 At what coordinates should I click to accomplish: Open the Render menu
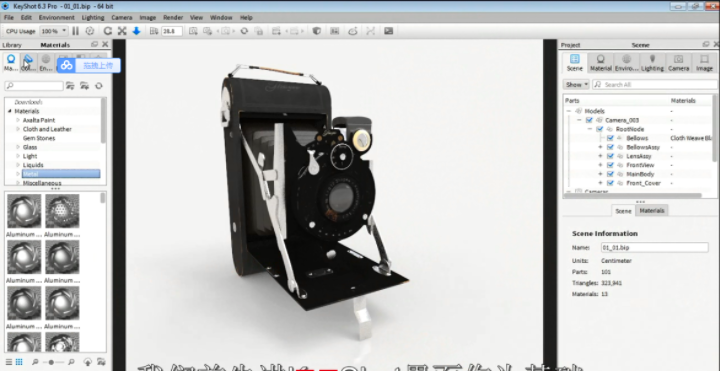173,18
